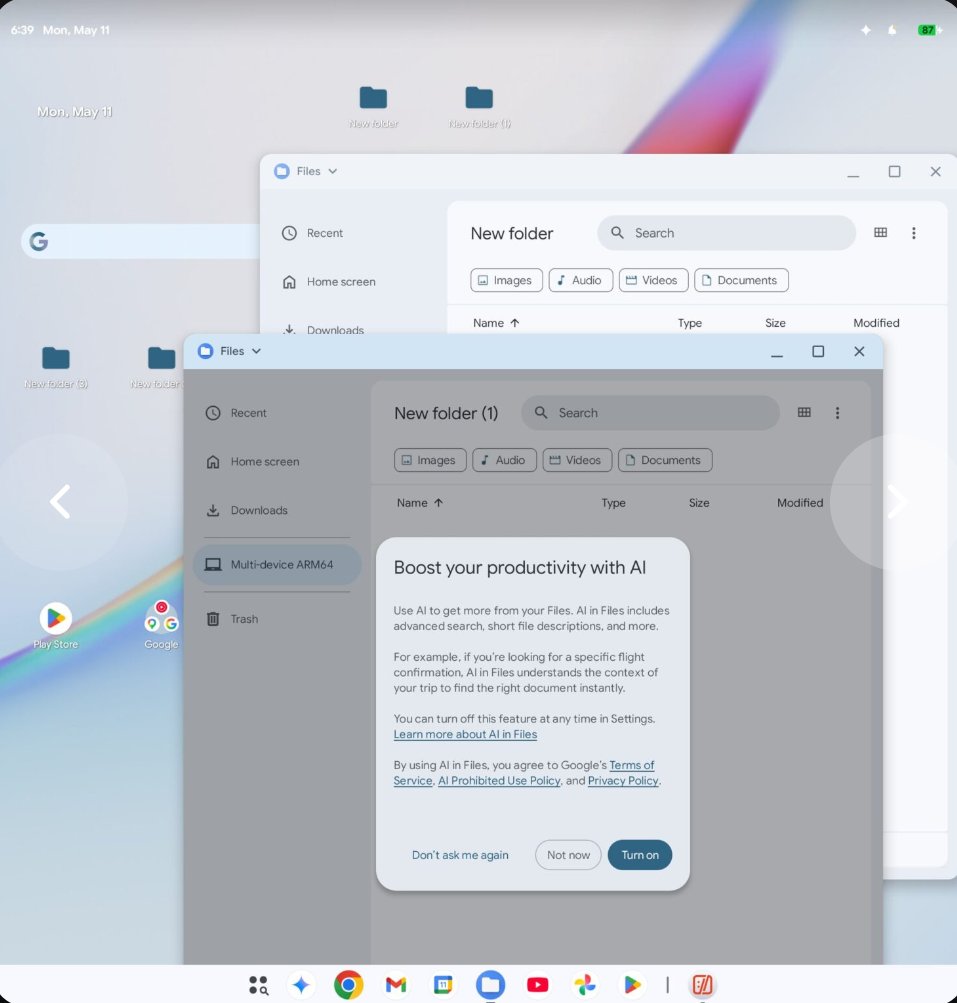Image resolution: width=957 pixels, height=1003 pixels.
Task: Go to previous page with left arrow
Action: (x=59, y=502)
